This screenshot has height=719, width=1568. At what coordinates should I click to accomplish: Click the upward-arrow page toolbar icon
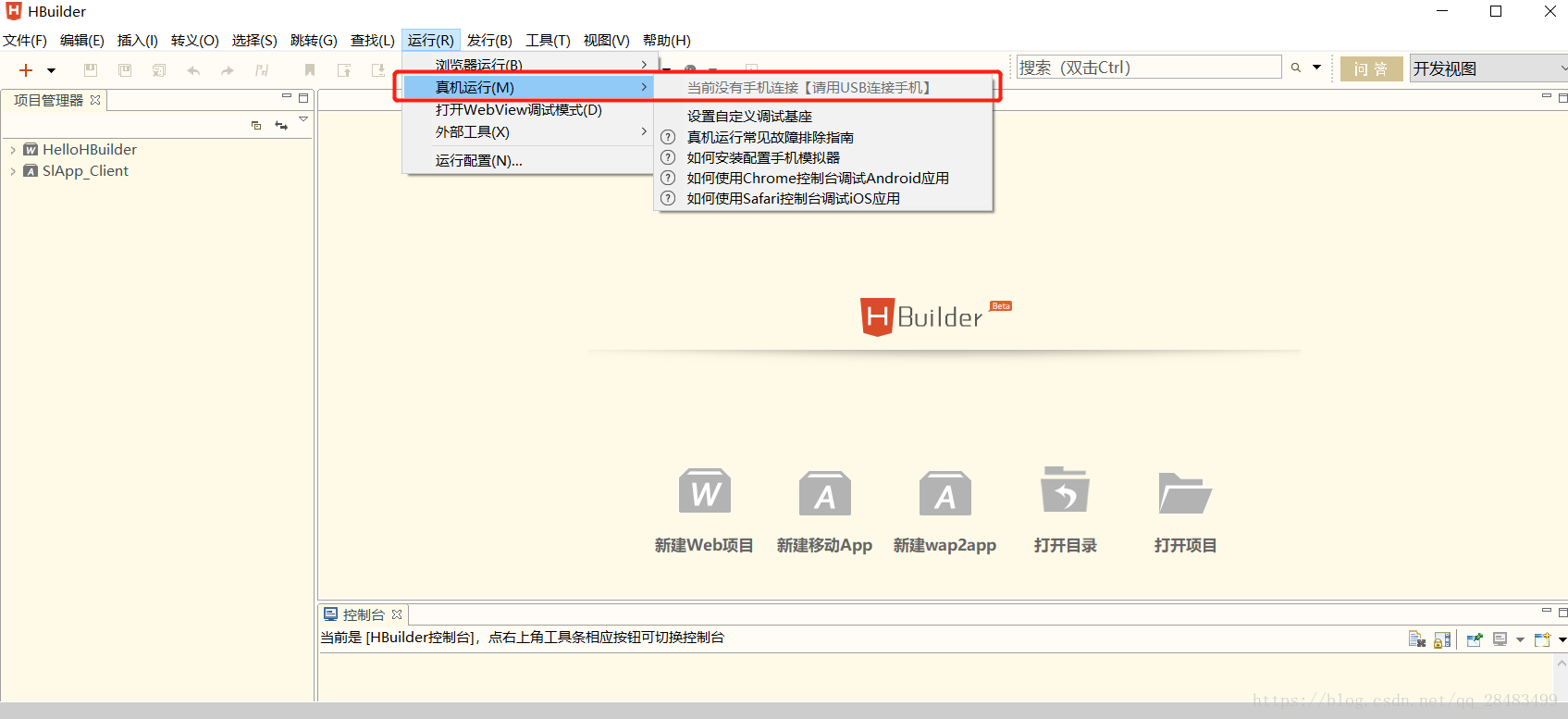click(344, 70)
